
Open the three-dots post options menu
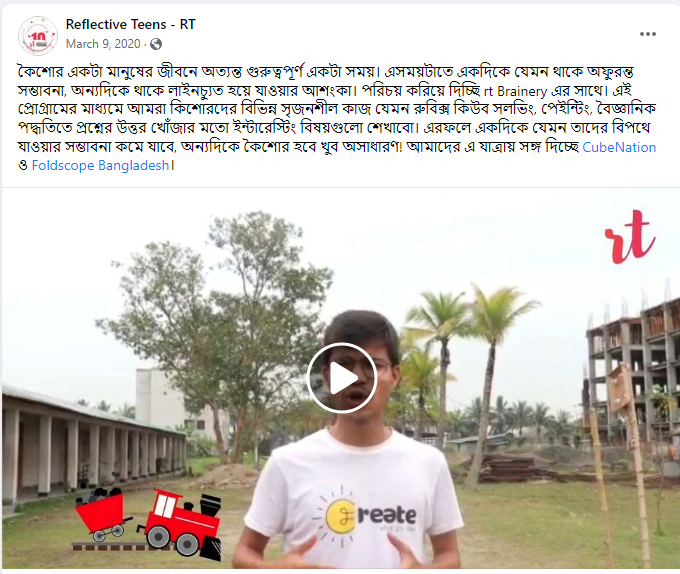(x=647, y=34)
